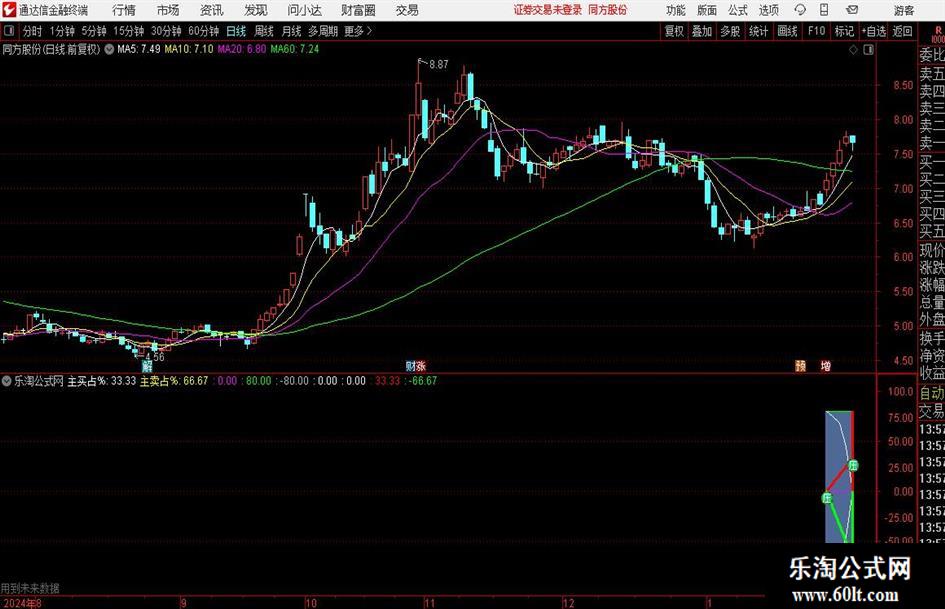The width and height of the screenshot is (945, 609).
Task: Click the 主买占%: 33.33 value
Action: click(x=102, y=381)
